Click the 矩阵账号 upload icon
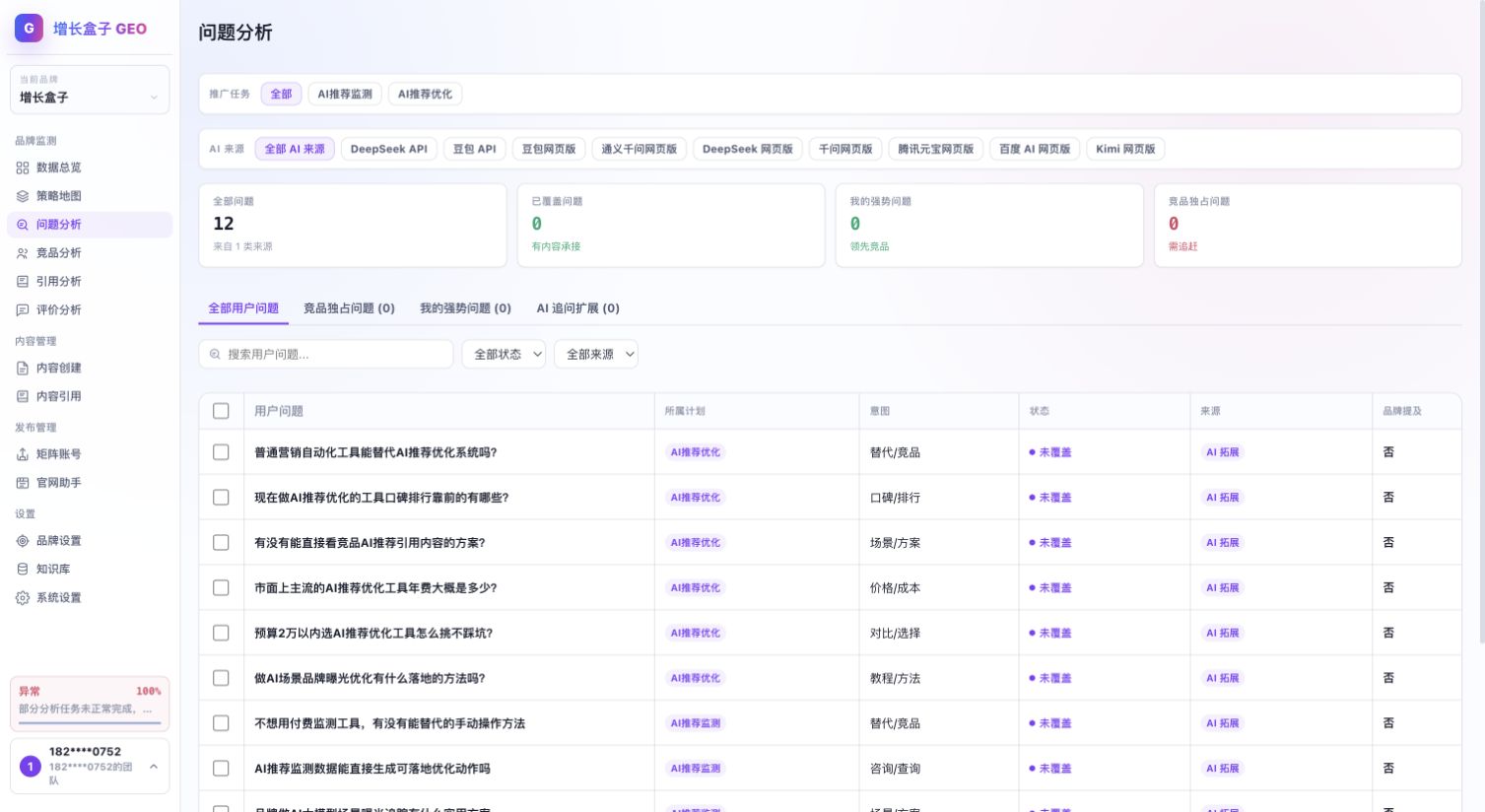This screenshot has height=812, width=1485. [x=23, y=454]
